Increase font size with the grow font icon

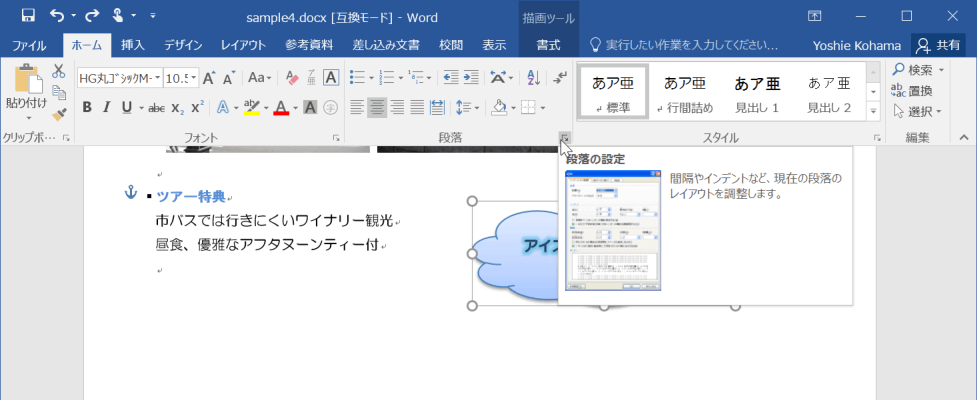(x=209, y=78)
